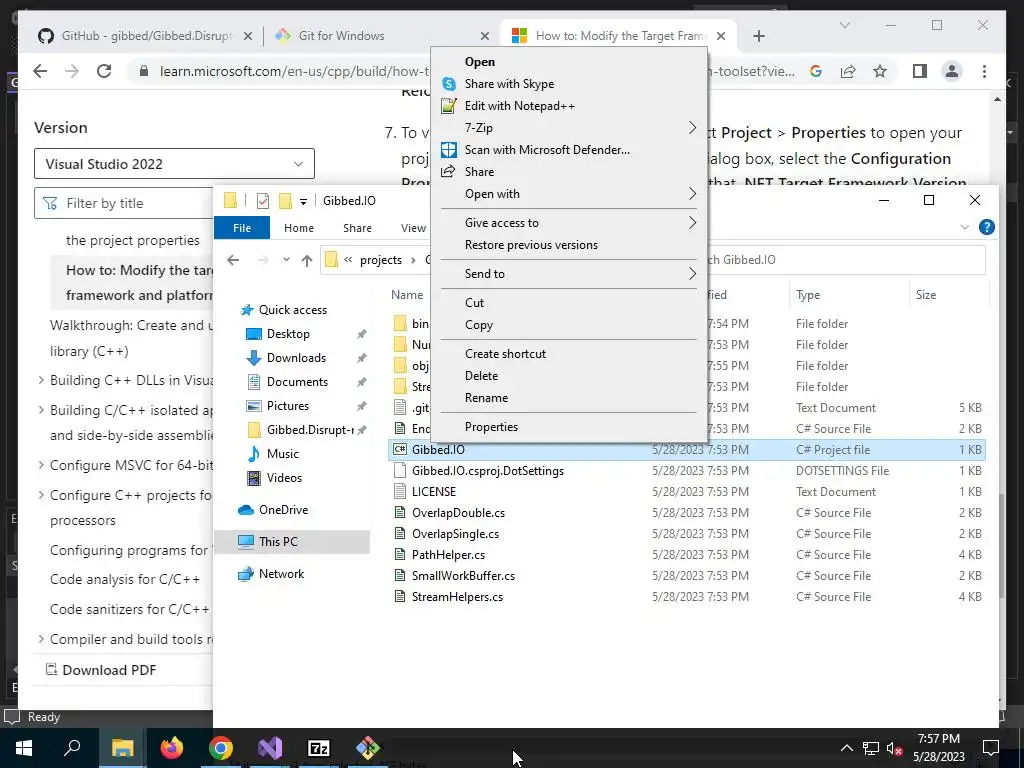Click the Chrome address bar URL
The image size is (1024, 768).
click(x=295, y=71)
